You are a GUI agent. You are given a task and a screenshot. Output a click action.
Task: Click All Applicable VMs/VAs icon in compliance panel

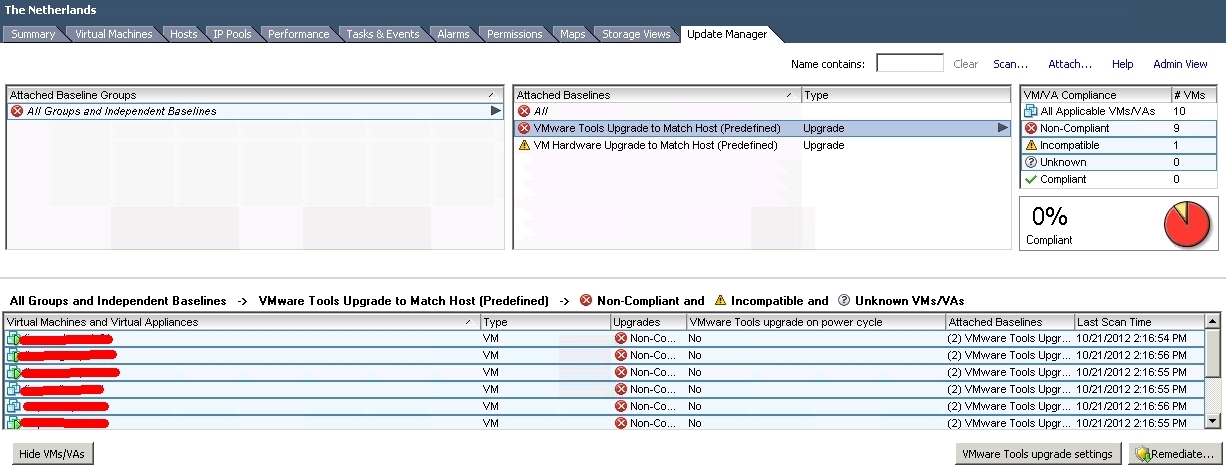[x=1031, y=111]
